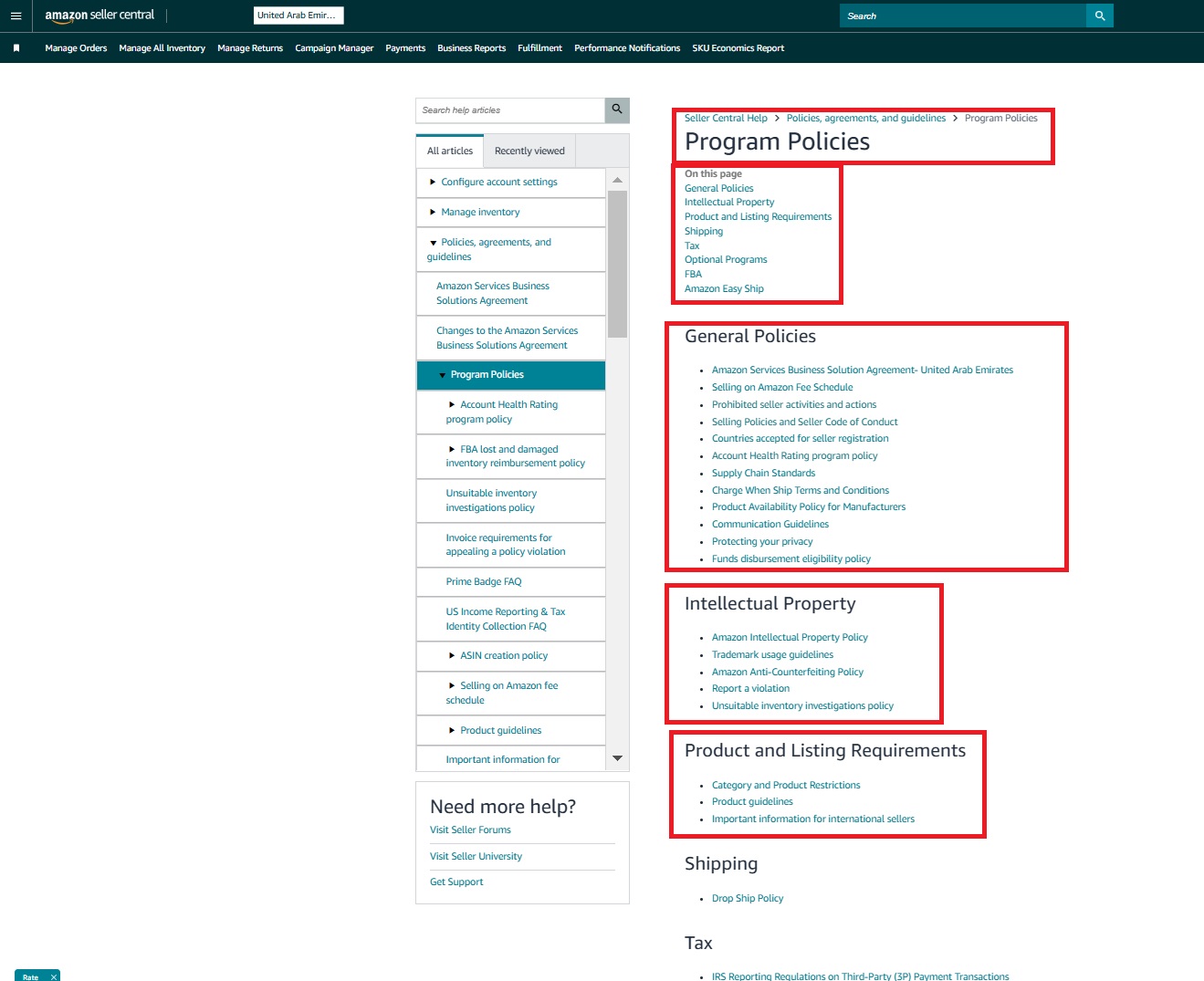
Task: Open Protecting your privacy link
Action: click(x=762, y=542)
